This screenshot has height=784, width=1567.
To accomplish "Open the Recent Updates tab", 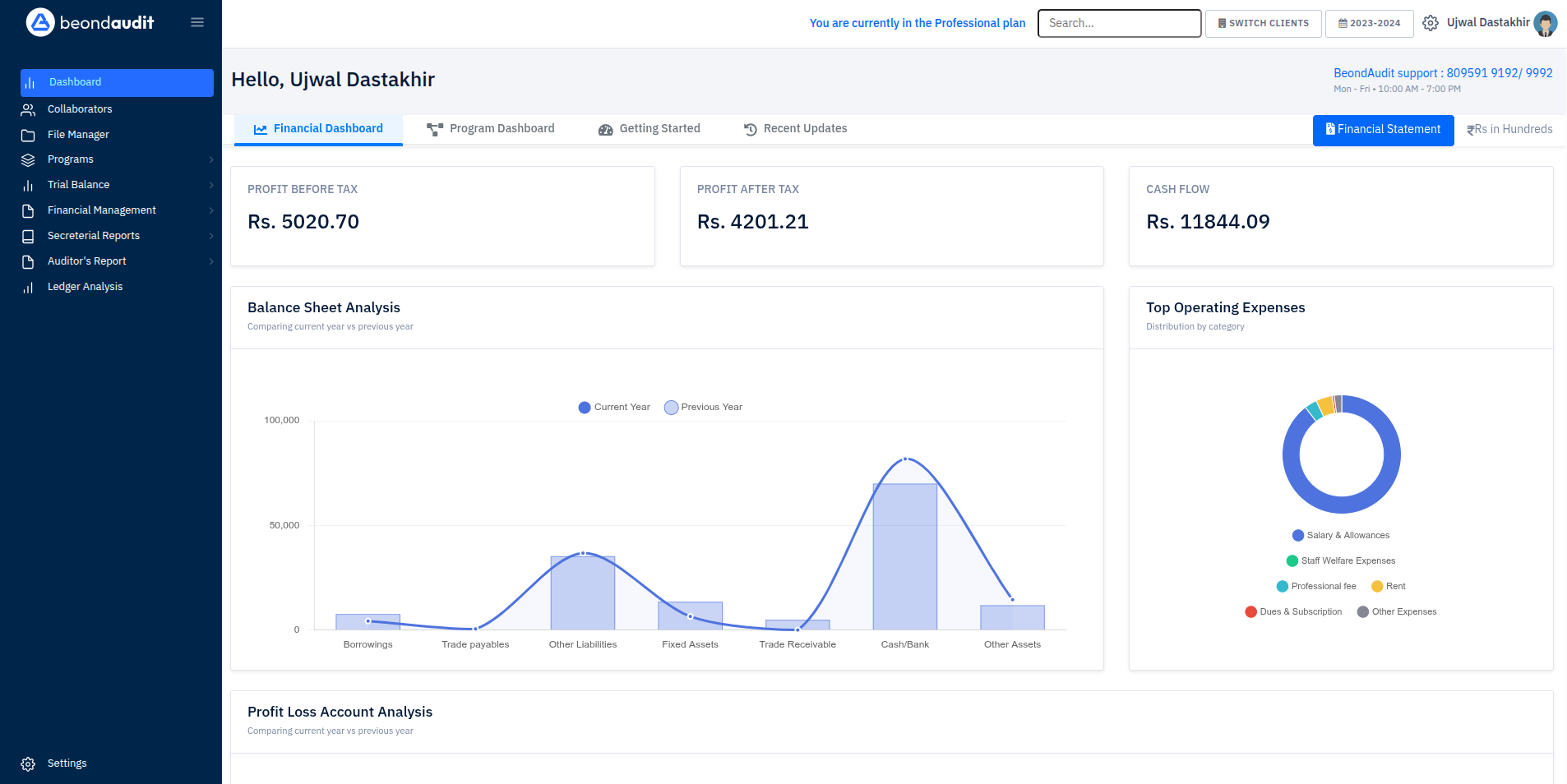I will 795,129.
